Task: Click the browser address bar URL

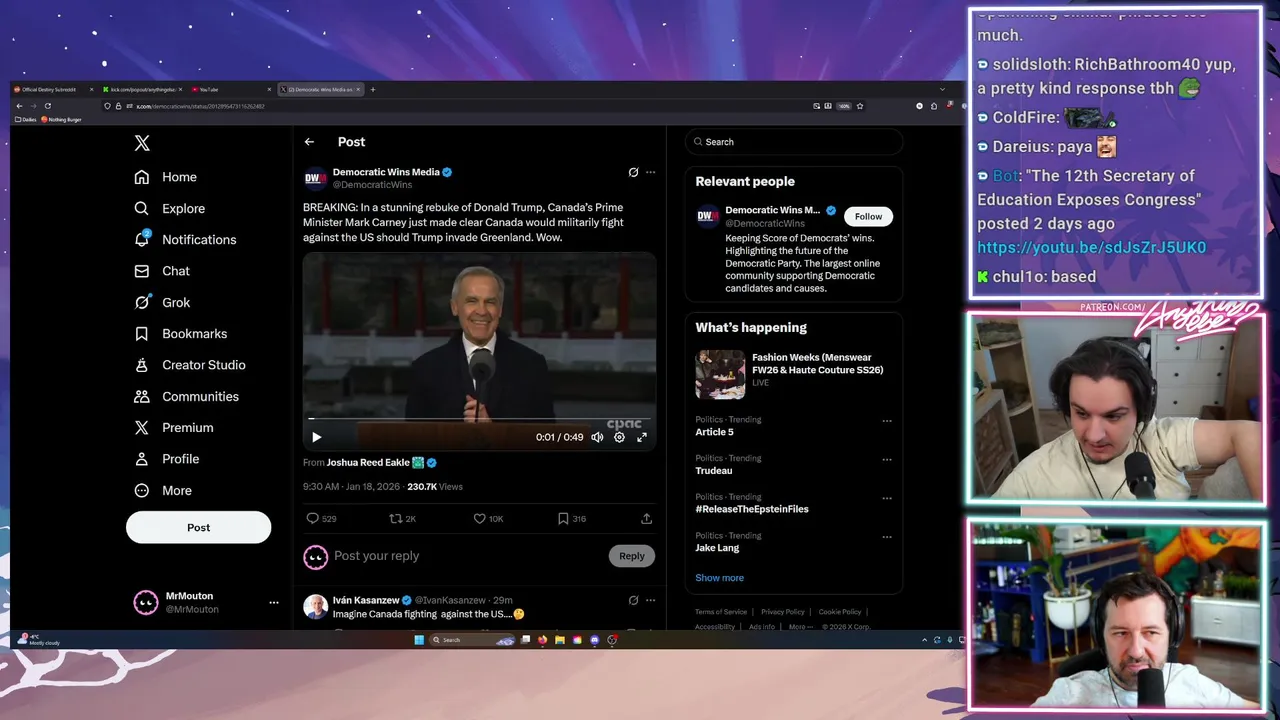Action: (x=200, y=106)
